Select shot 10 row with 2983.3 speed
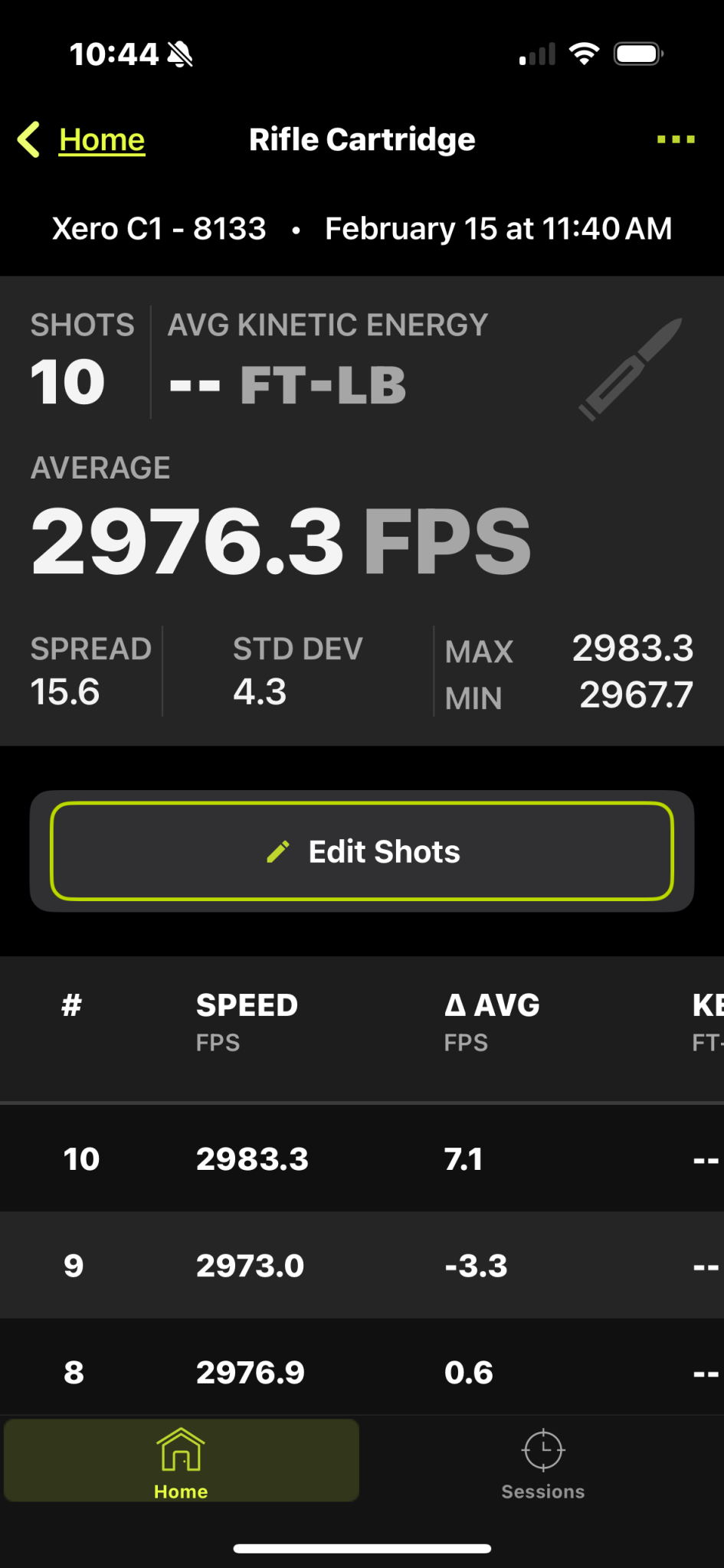This screenshot has height=1568, width=724. (x=362, y=1158)
